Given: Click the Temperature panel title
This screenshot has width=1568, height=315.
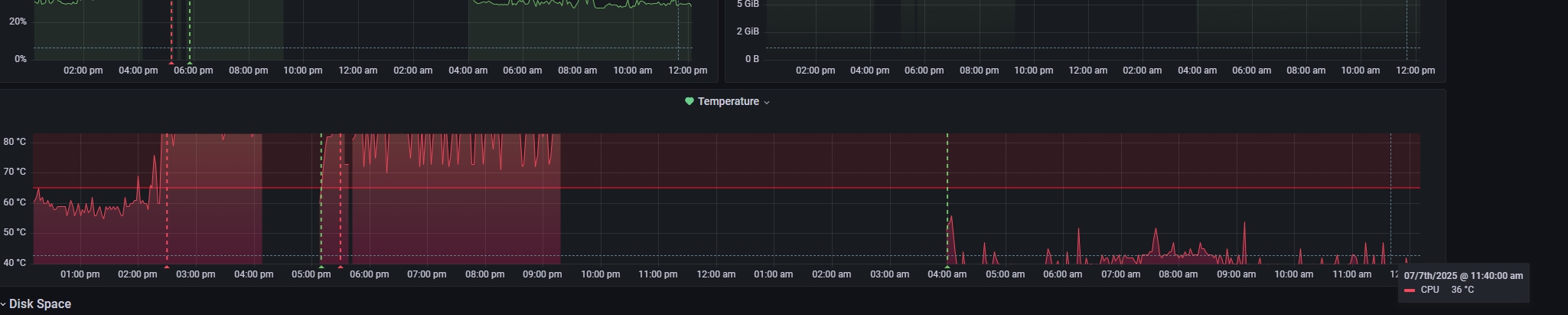Looking at the screenshot, I should point(728,101).
